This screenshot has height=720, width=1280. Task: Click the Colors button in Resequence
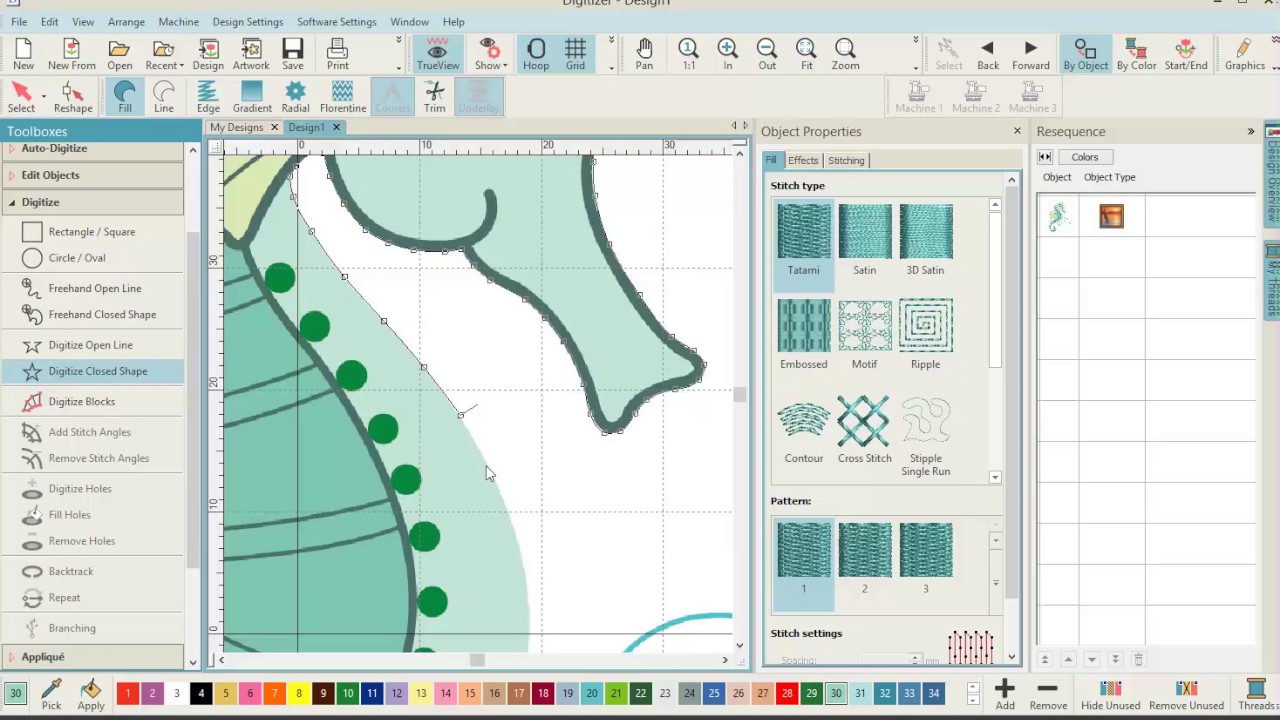1084,157
